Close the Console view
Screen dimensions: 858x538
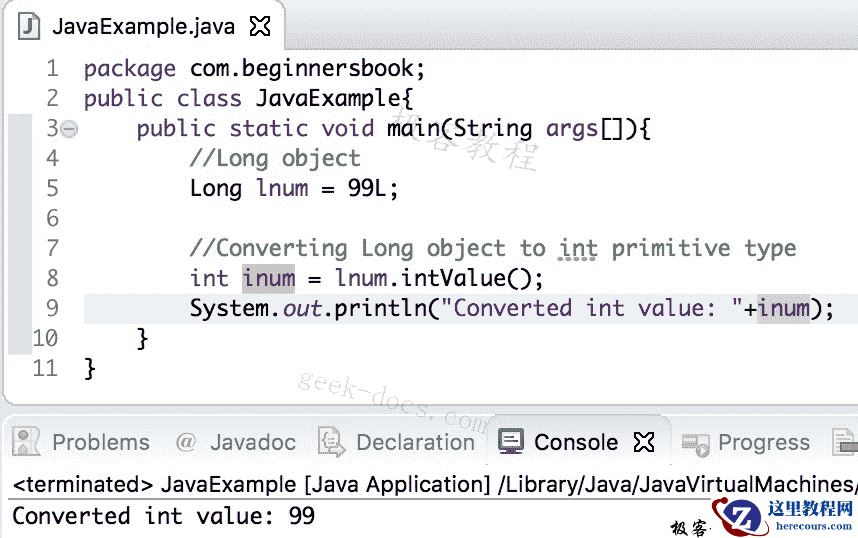pos(644,442)
